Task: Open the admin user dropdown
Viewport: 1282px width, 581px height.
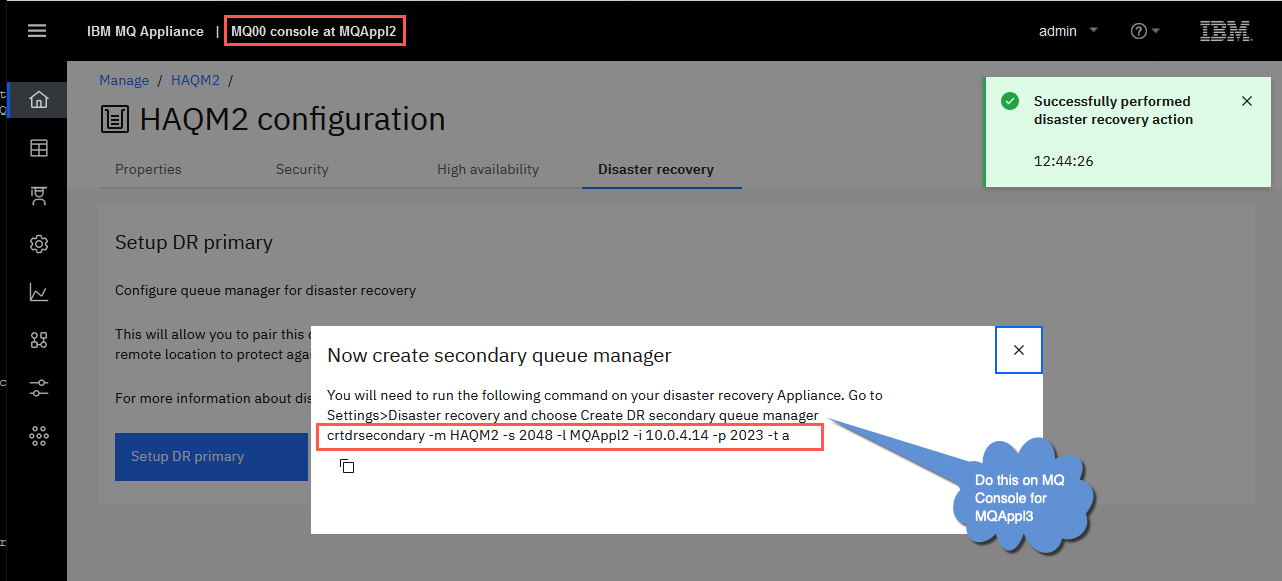Action: coord(1068,31)
